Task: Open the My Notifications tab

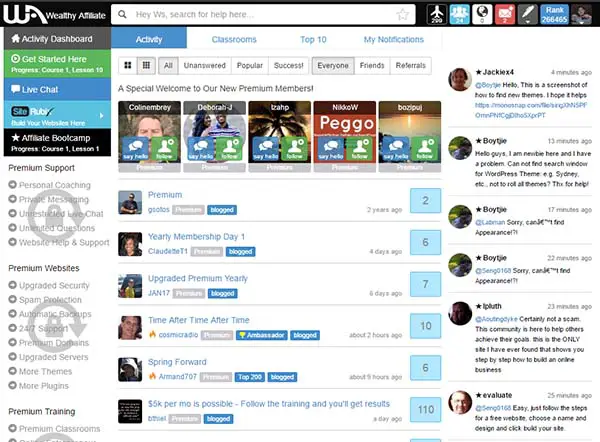Action: point(394,39)
